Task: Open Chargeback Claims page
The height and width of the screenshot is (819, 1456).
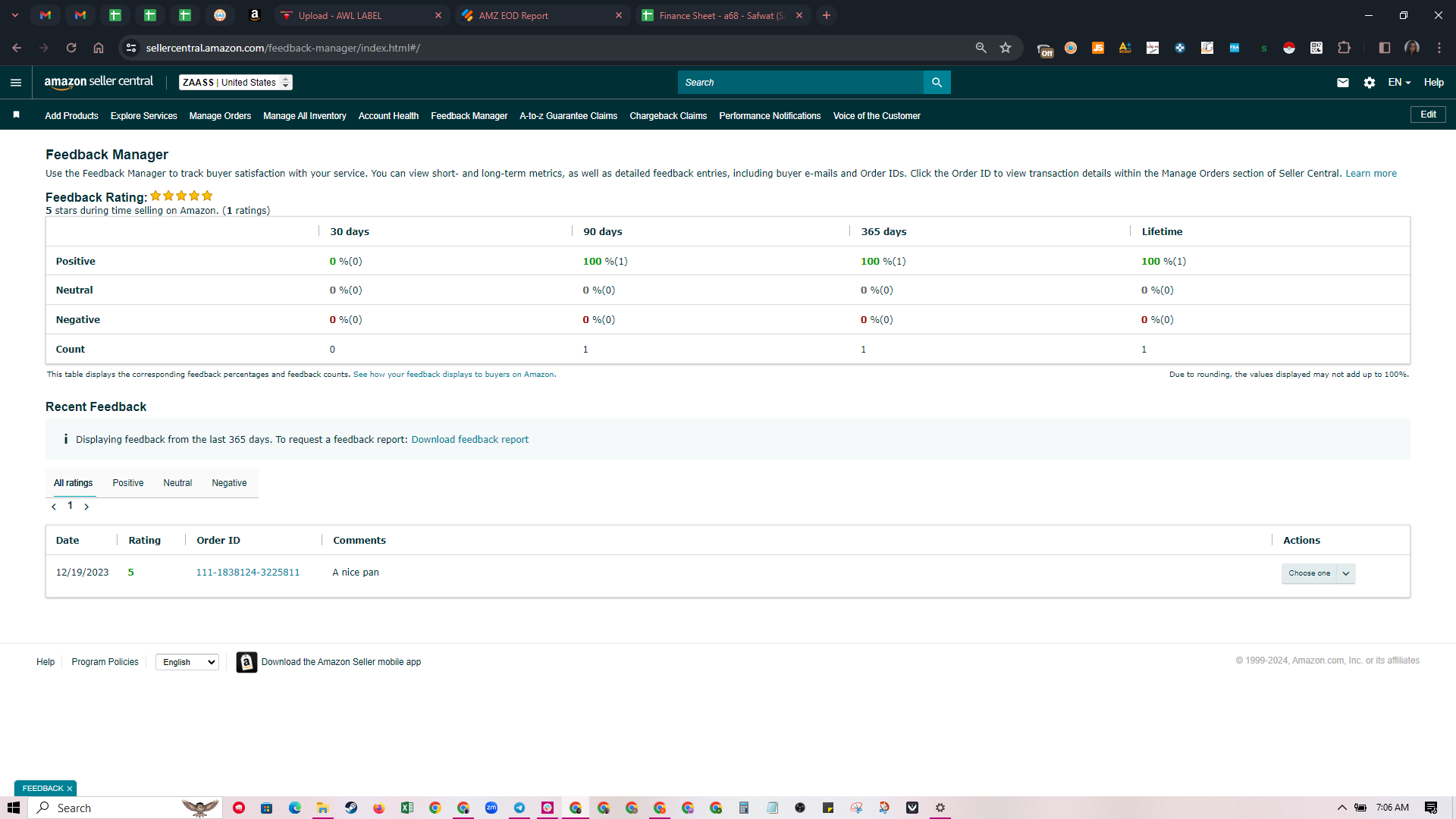Action: pos(668,116)
